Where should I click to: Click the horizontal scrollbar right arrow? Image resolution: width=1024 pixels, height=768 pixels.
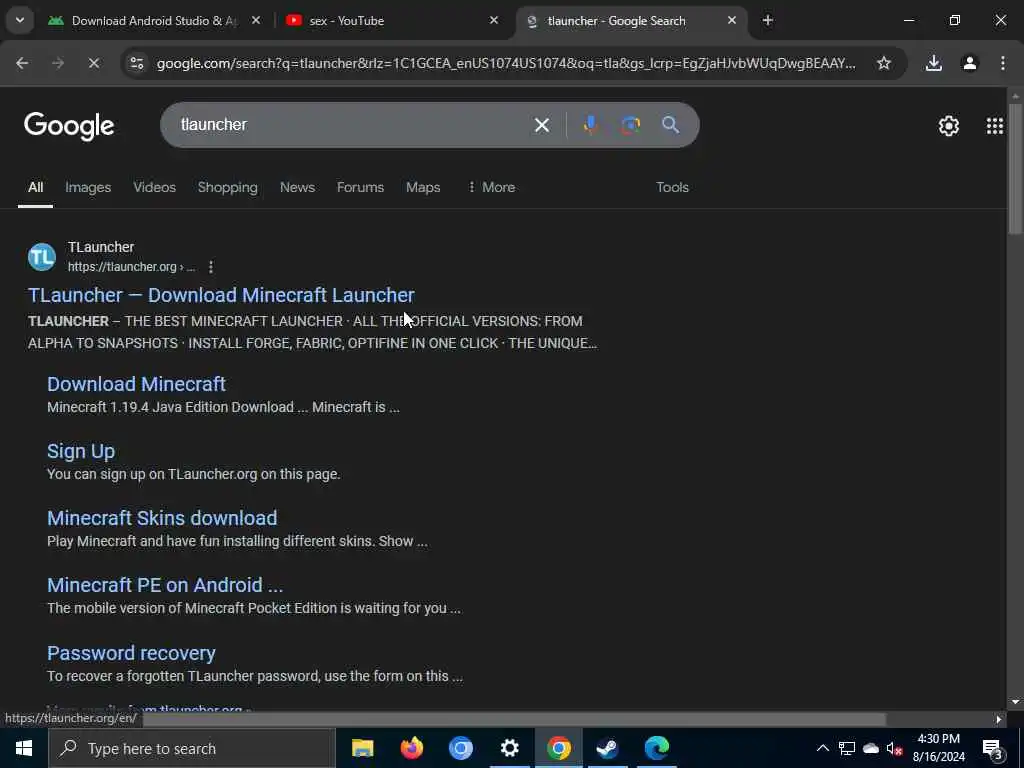click(x=999, y=720)
